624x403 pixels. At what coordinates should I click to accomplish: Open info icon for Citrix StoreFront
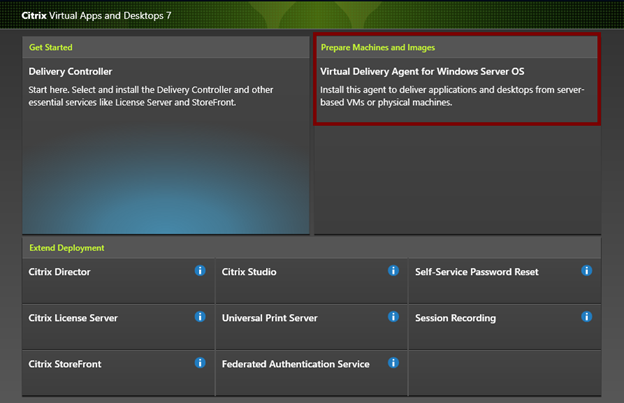(200, 363)
